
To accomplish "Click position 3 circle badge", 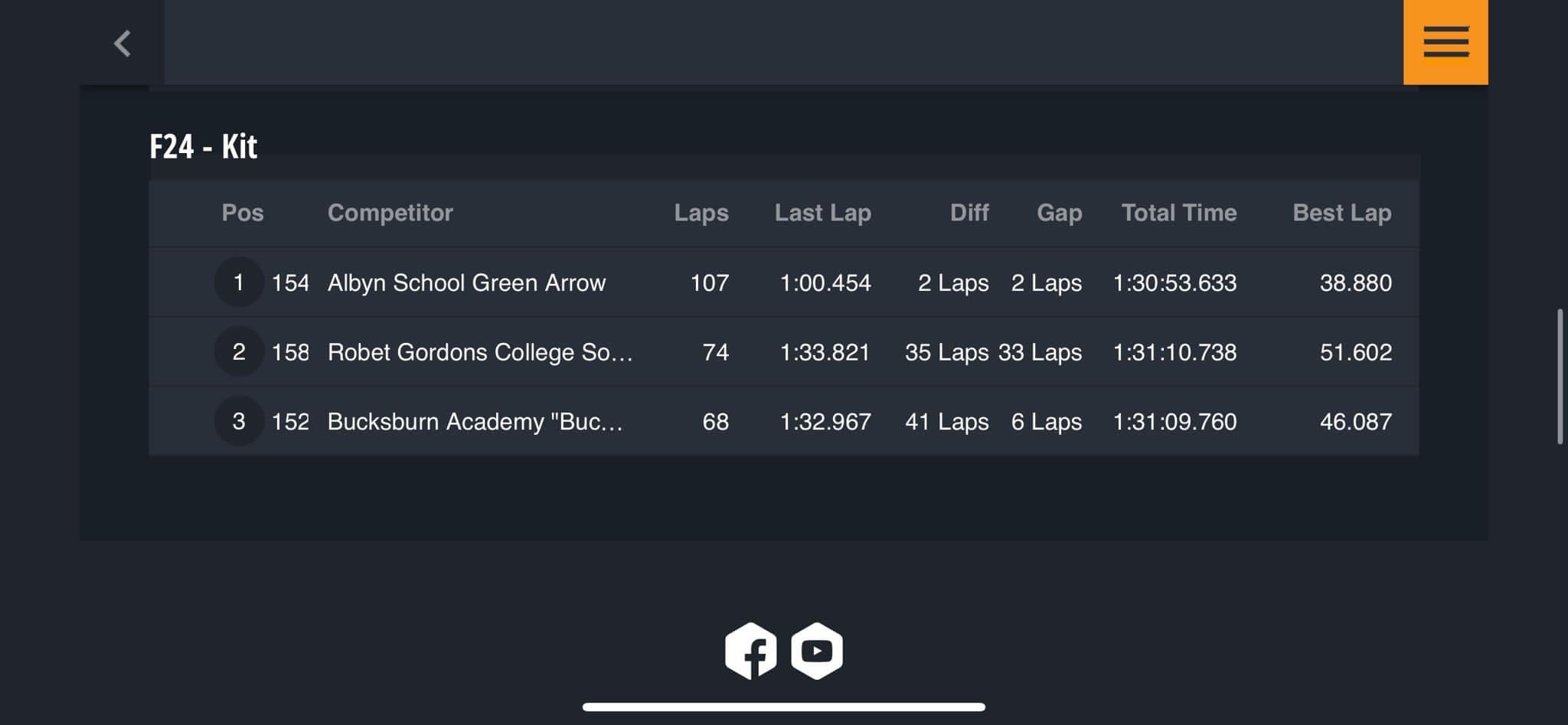I will 239,421.
